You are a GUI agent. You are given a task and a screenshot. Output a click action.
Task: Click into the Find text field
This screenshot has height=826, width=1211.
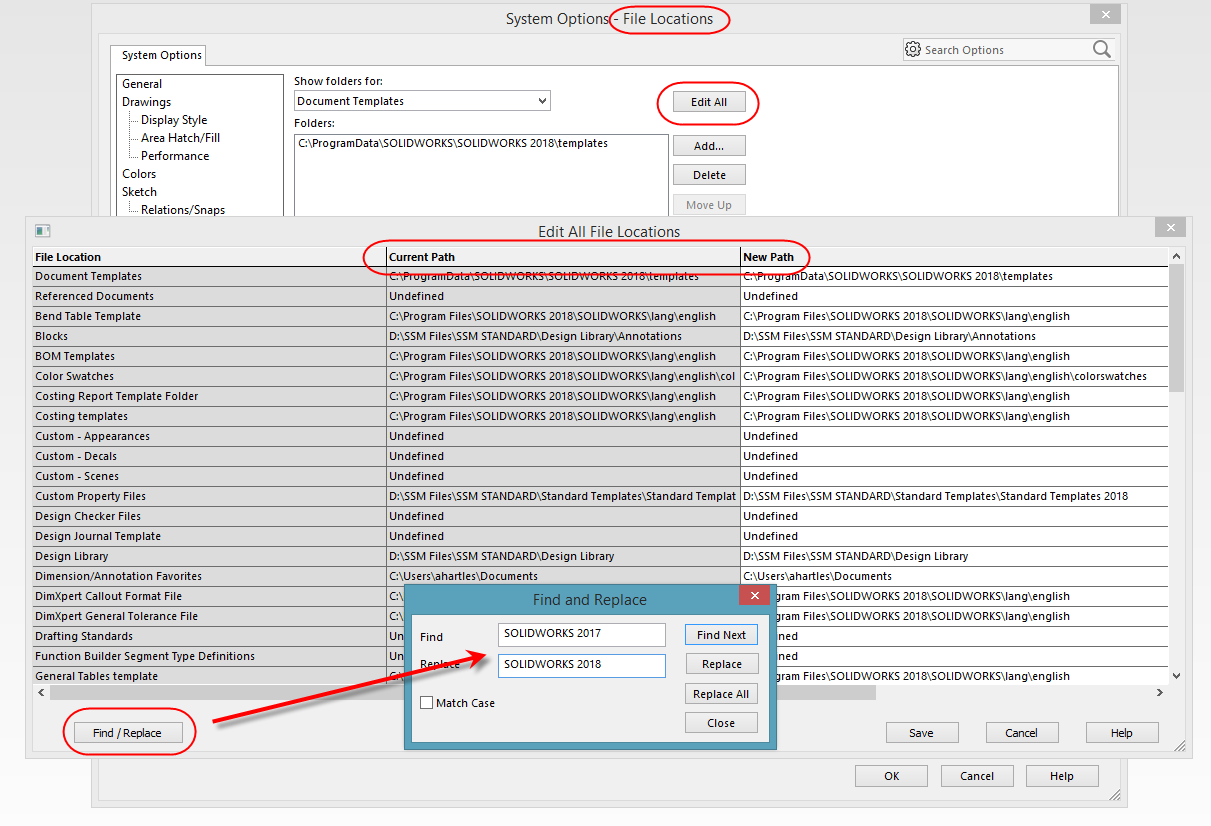point(581,634)
